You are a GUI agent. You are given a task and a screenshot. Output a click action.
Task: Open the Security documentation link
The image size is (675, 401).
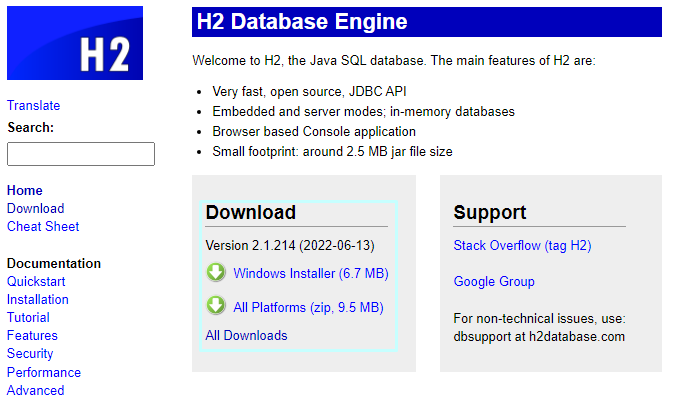pyautogui.click(x=30, y=354)
